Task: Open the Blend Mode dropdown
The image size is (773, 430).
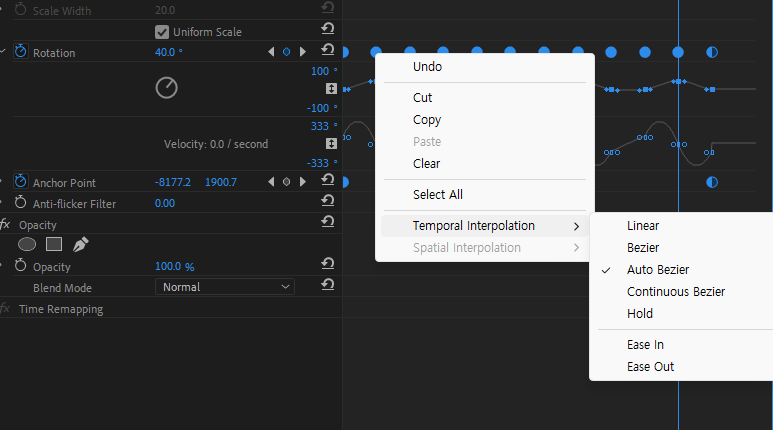Action: point(224,287)
